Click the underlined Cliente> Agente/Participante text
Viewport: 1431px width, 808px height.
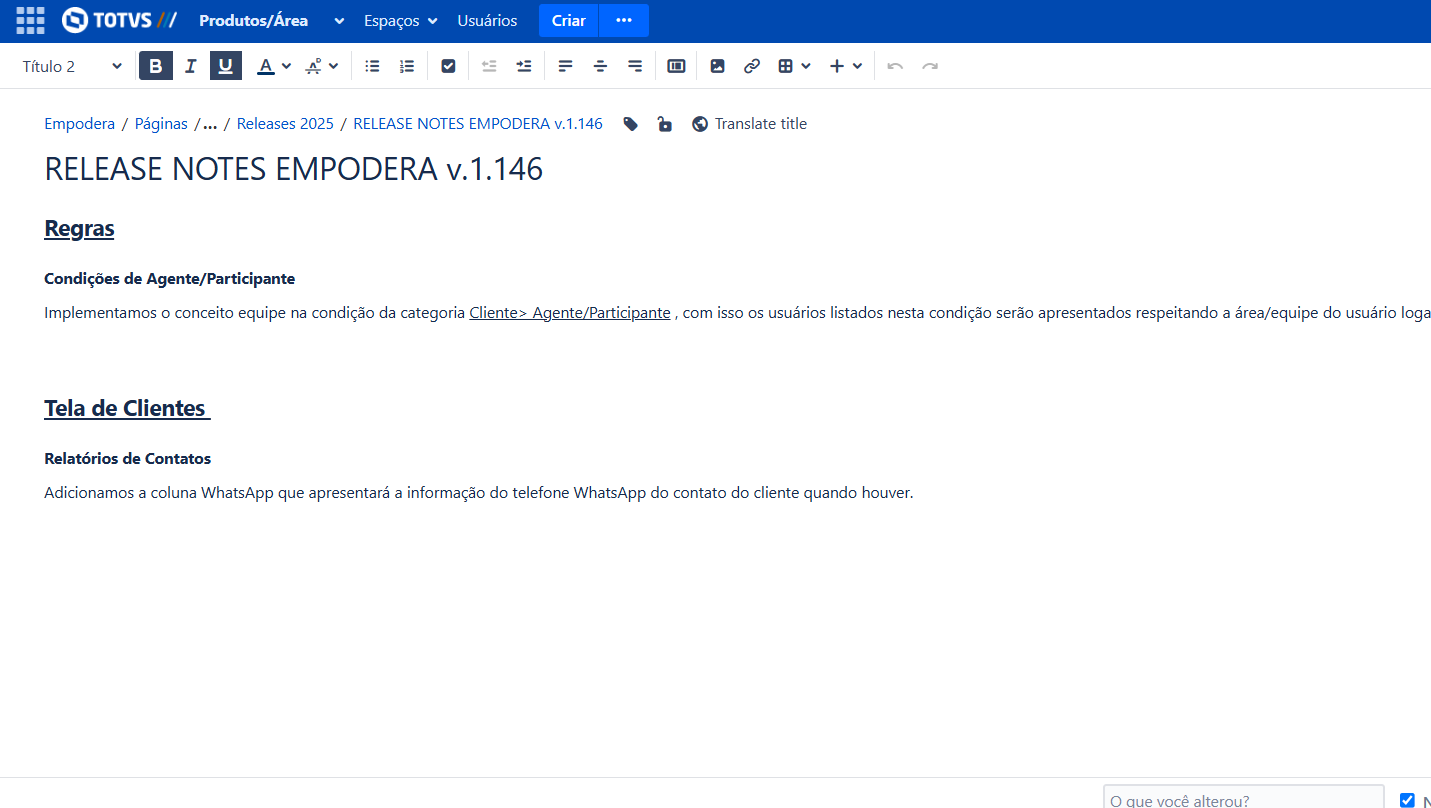tap(570, 313)
